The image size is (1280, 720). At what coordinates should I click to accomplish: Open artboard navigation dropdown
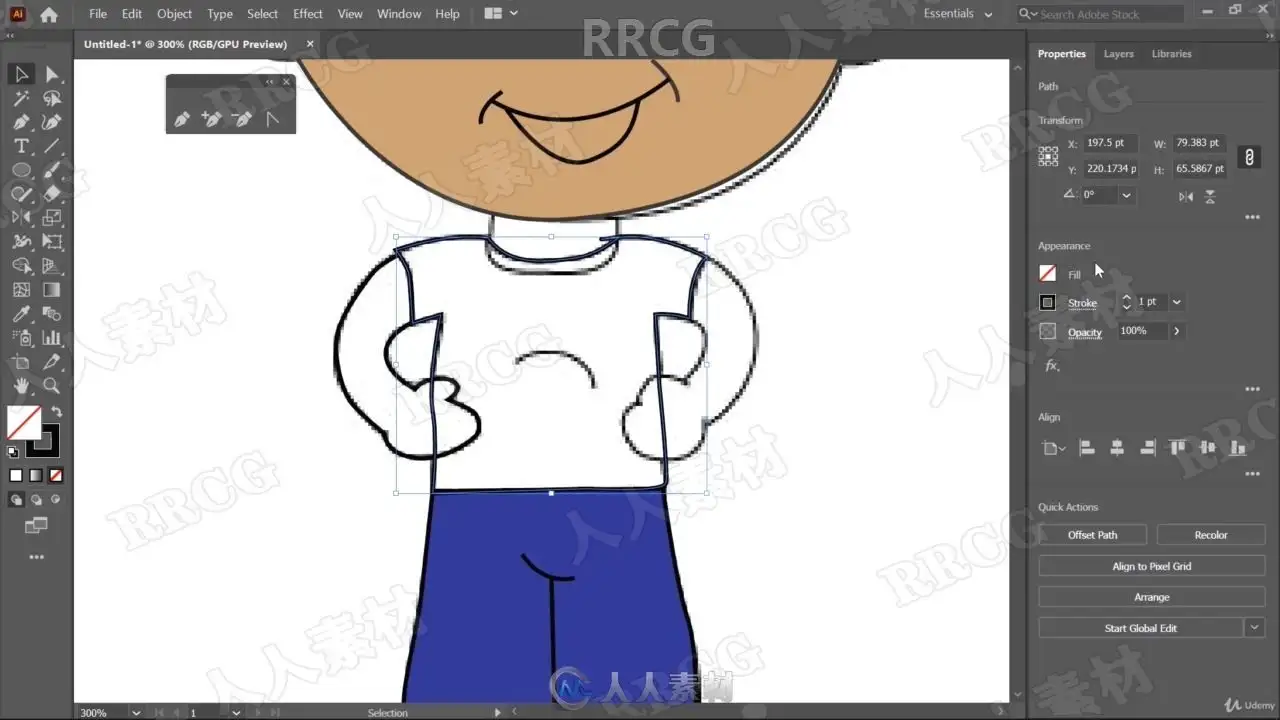pyautogui.click(x=236, y=713)
